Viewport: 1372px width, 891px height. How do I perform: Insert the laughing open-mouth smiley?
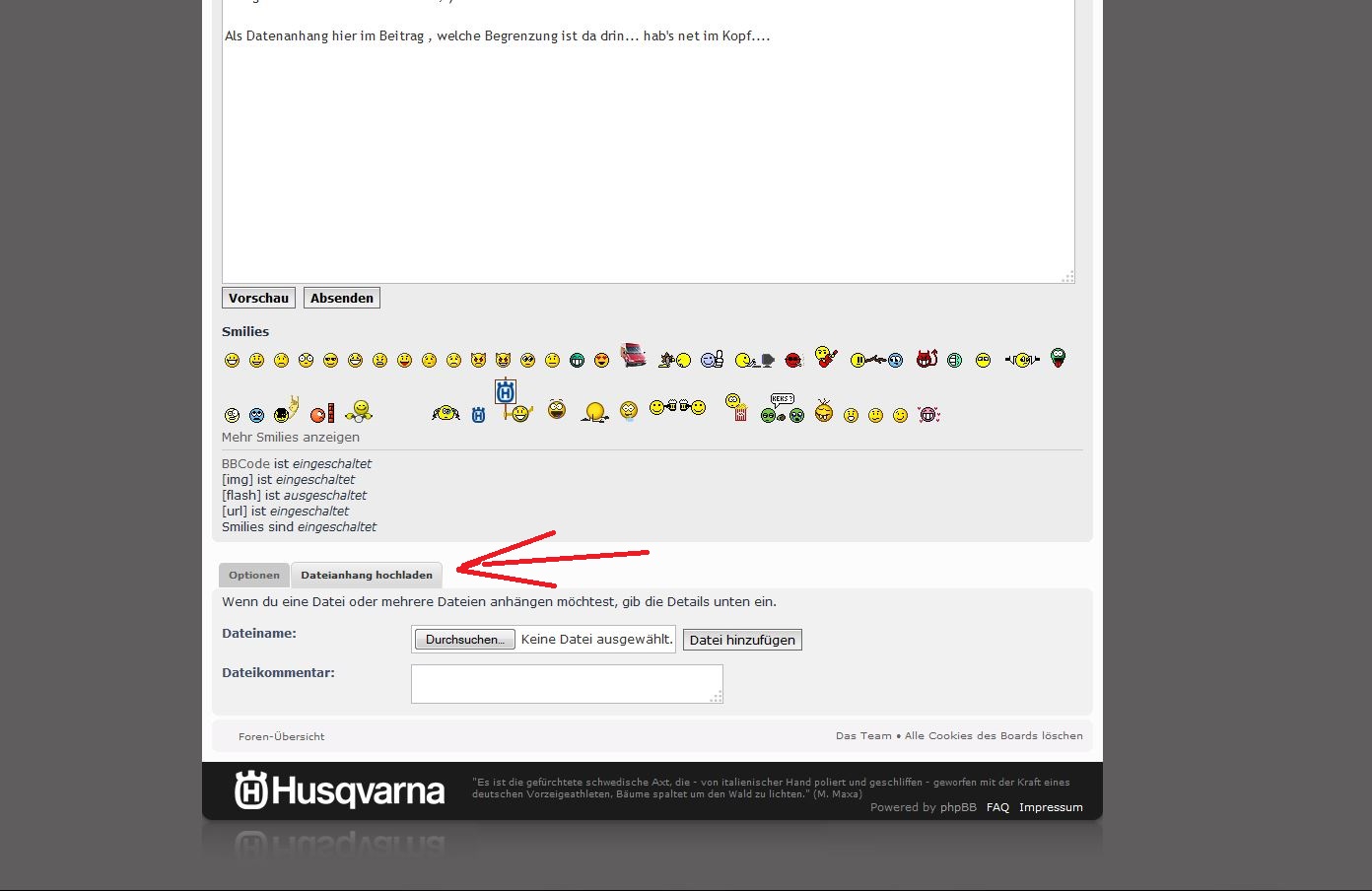557,409
